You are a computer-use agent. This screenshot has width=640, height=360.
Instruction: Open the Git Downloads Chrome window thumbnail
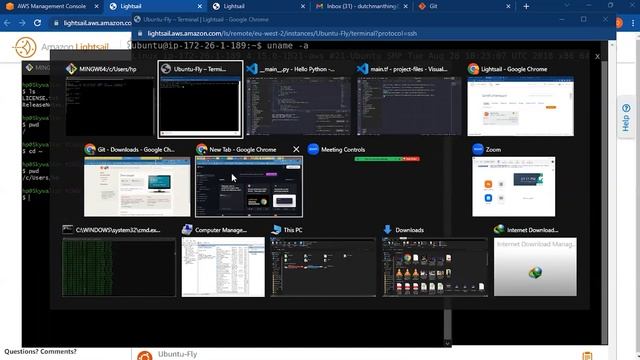coord(137,187)
